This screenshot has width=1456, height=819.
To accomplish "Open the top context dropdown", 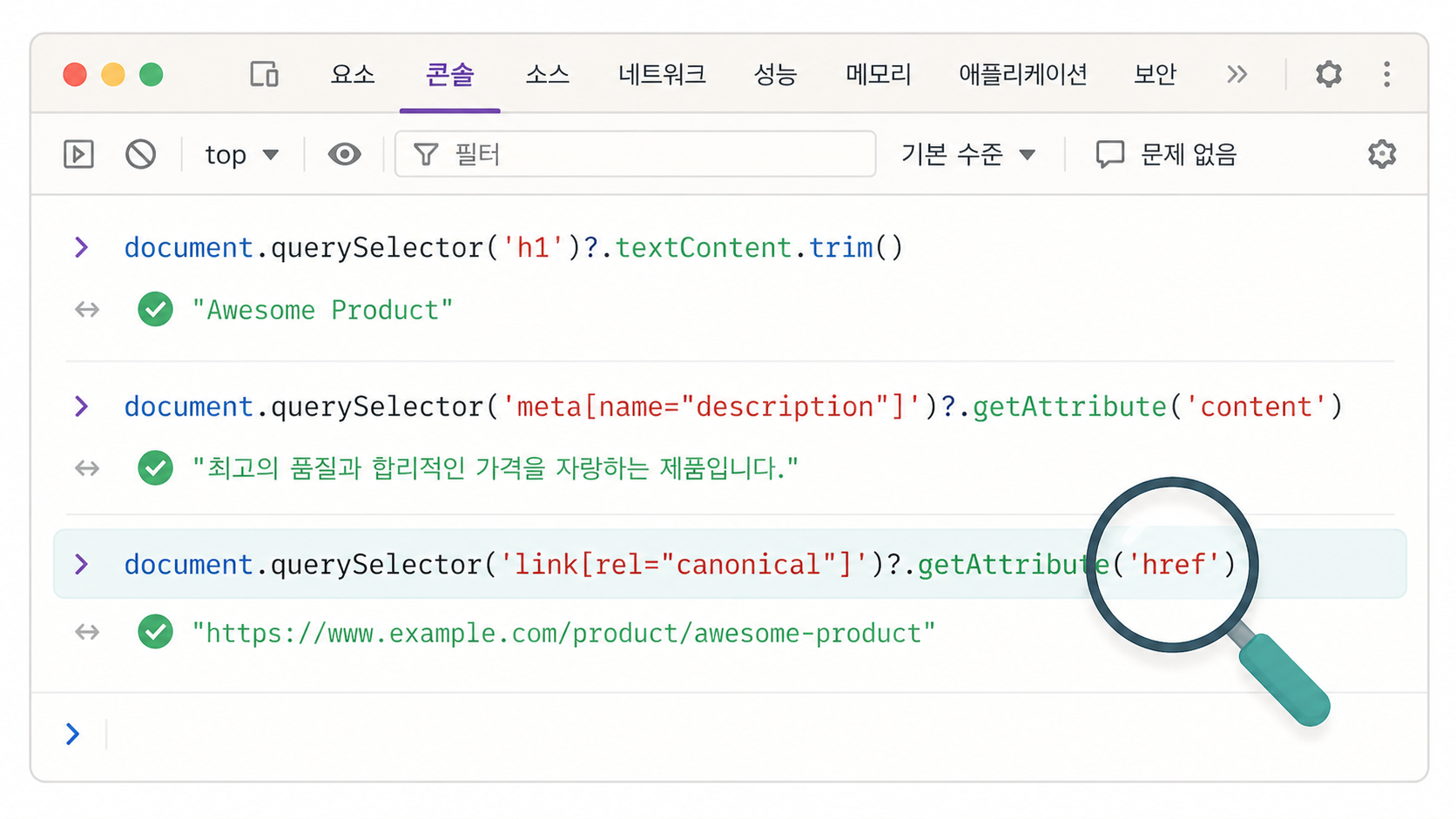I will point(241,155).
